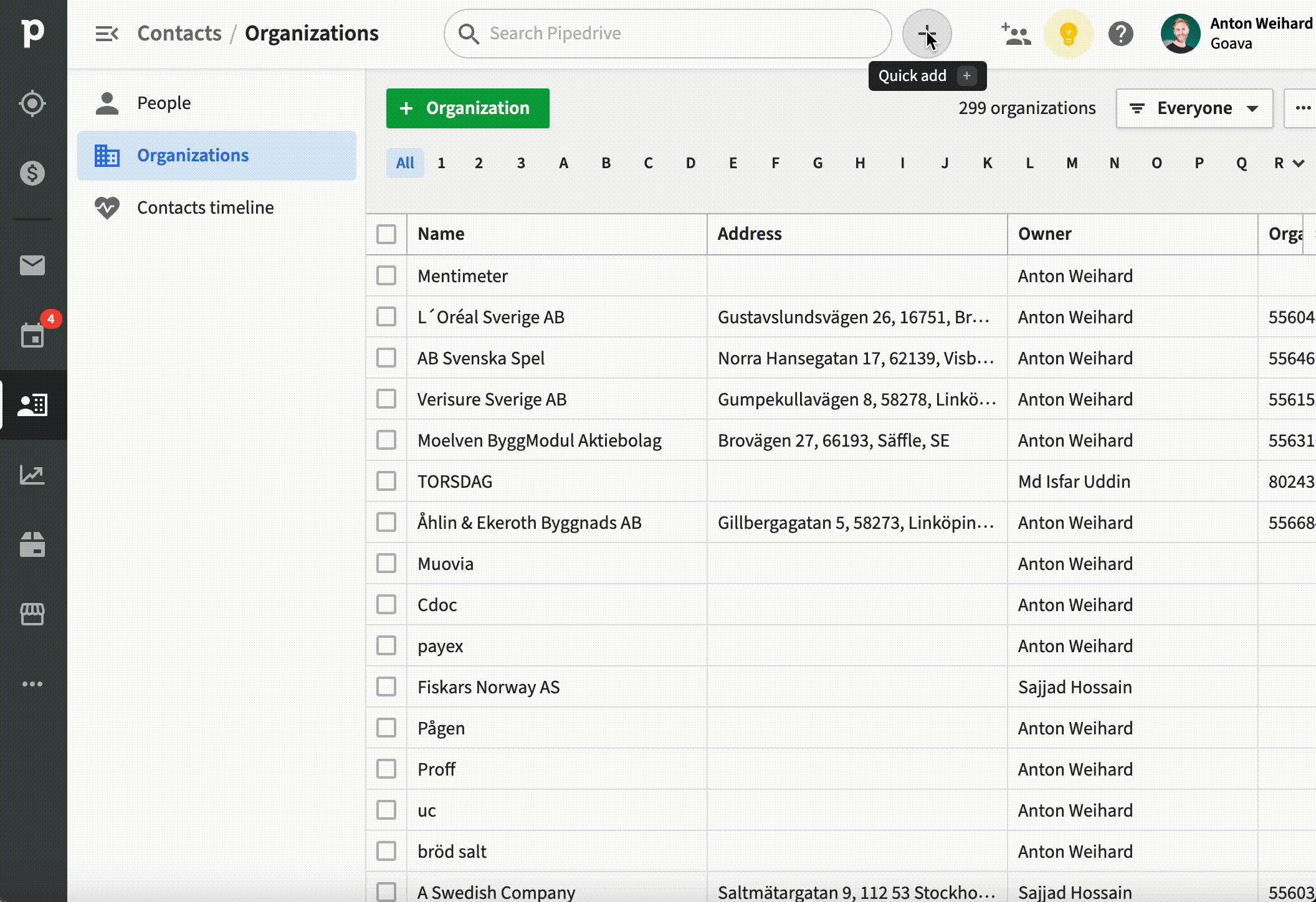This screenshot has width=1316, height=902.
Task: Expand more letters chevron after R
Action: click(x=1299, y=164)
